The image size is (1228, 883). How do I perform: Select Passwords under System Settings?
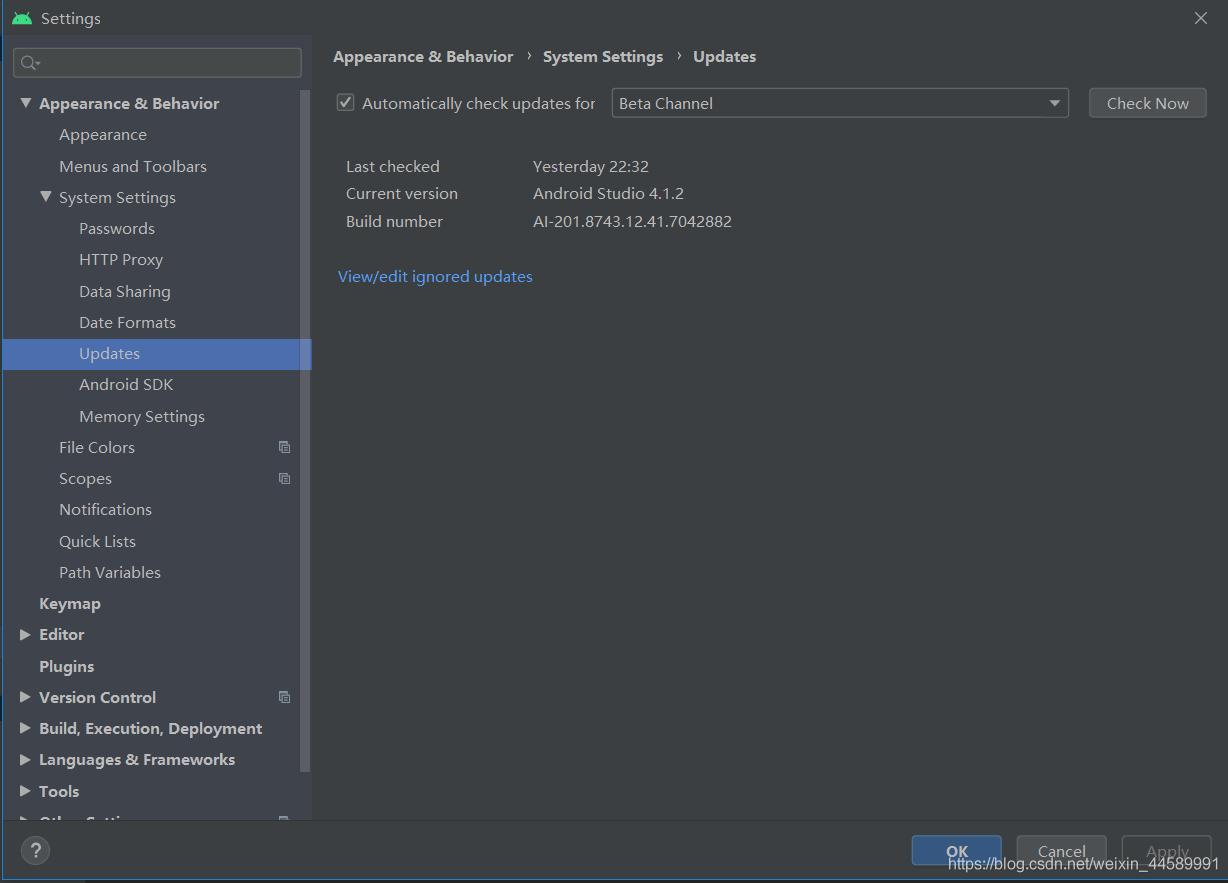click(x=117, y=228)
